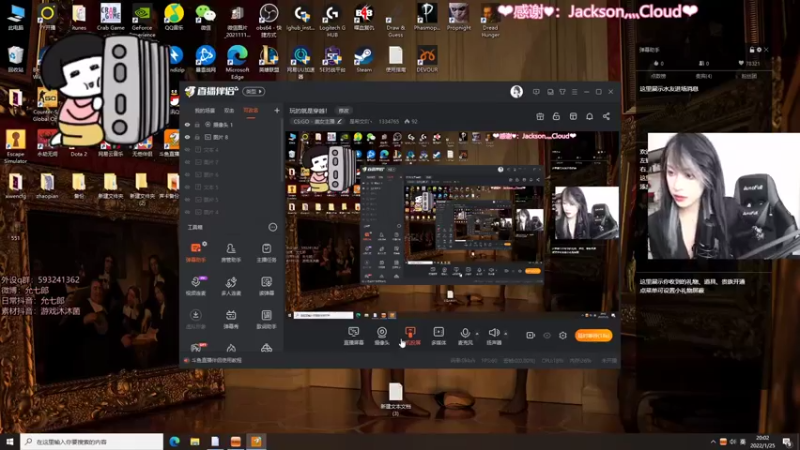This screenshot has height=450, width=800.
Task: Add live screen capture source
Action: point(354,336)
